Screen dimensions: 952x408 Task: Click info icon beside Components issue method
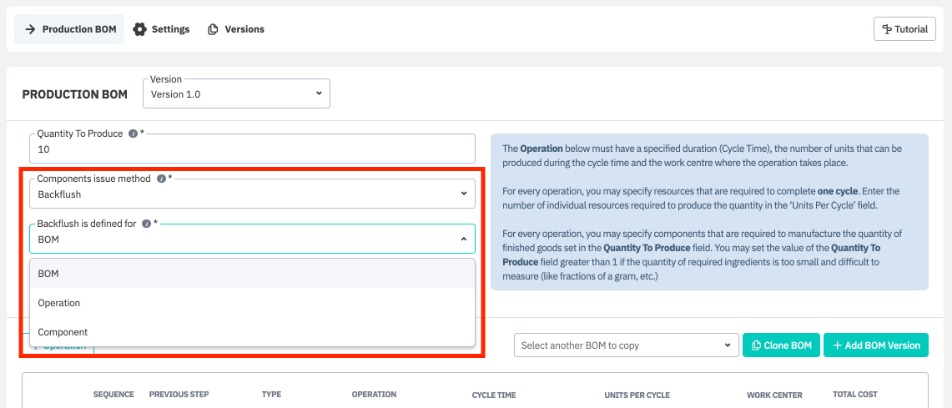coord(161,179)
